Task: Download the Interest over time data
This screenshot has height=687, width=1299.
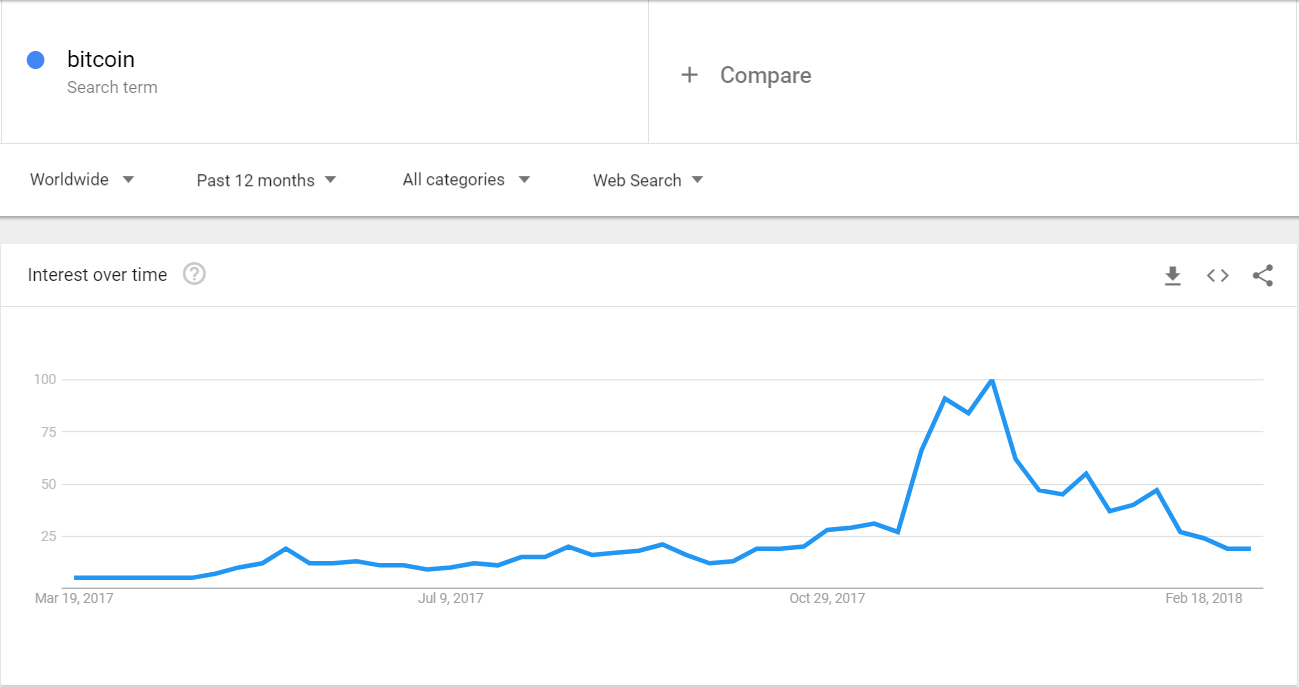Action: 1173,276
